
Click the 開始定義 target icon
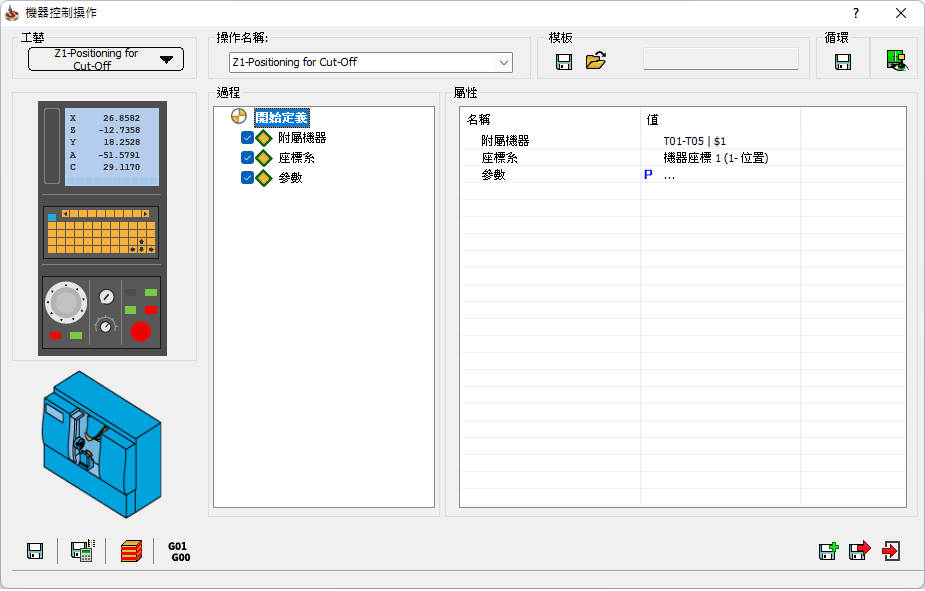pyautogui.click(x=239, y=116)
